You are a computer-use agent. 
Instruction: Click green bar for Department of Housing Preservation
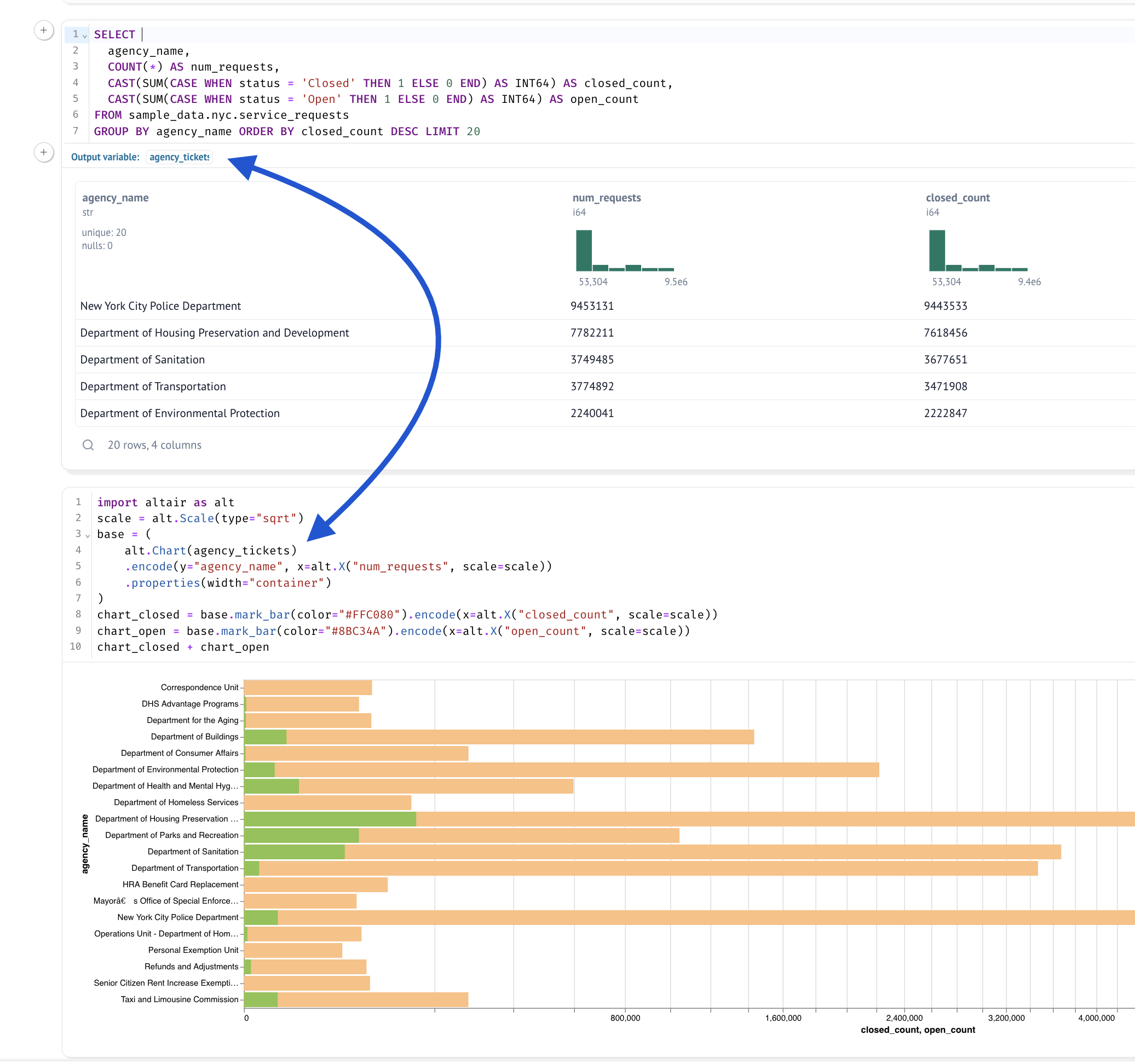click(330, 819)
